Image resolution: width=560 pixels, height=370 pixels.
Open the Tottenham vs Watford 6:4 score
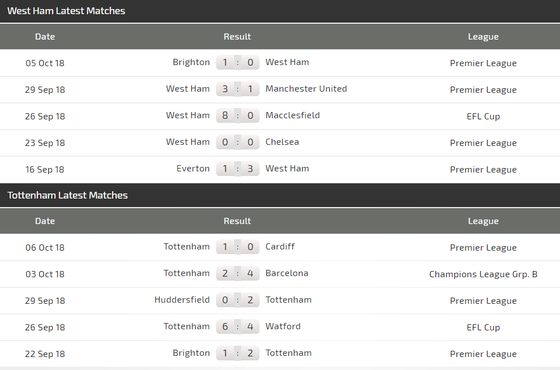238,326
